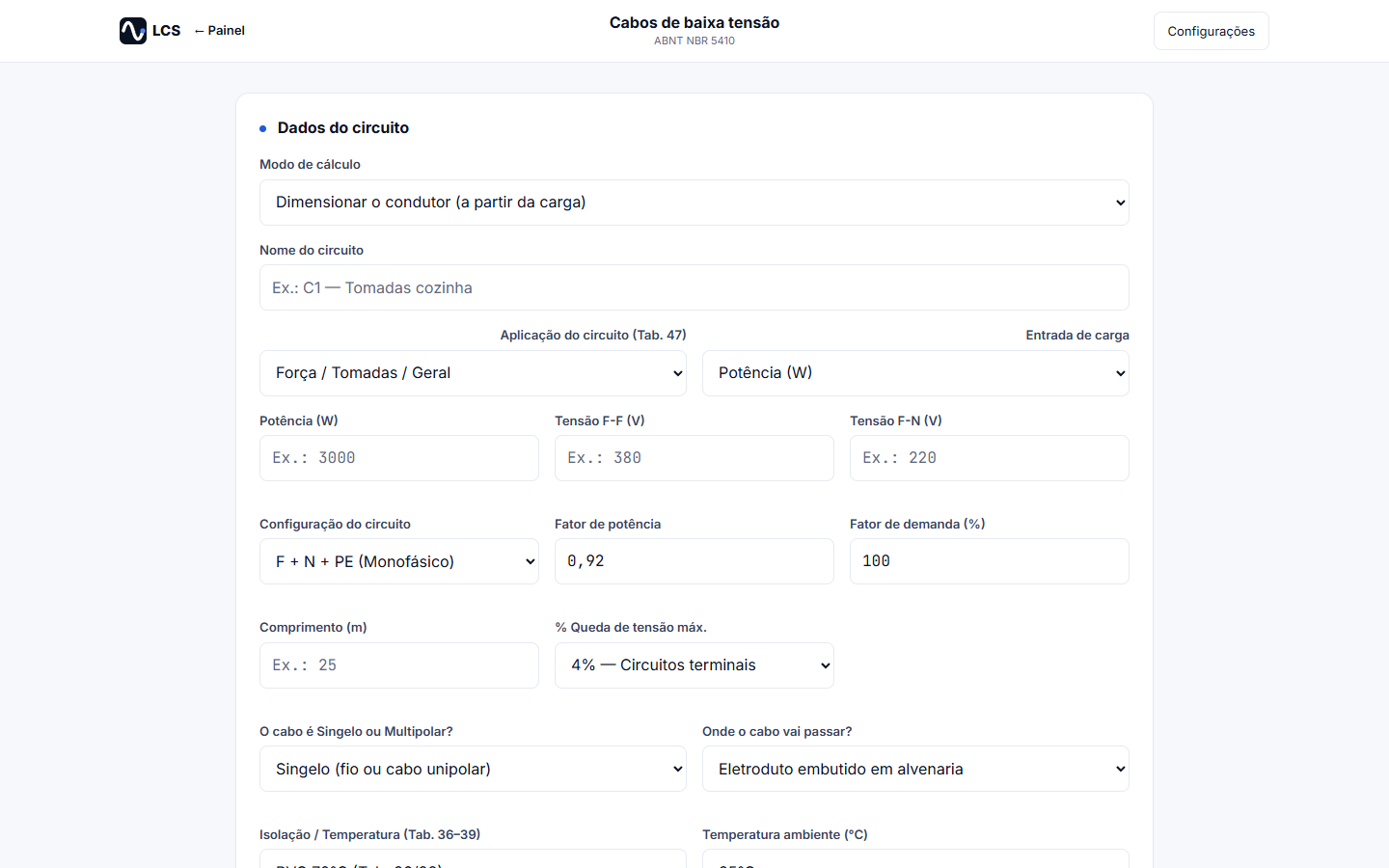Go back via the Painel link
This screenshot has height=868, width=1389.
click(x=220, y=31)
